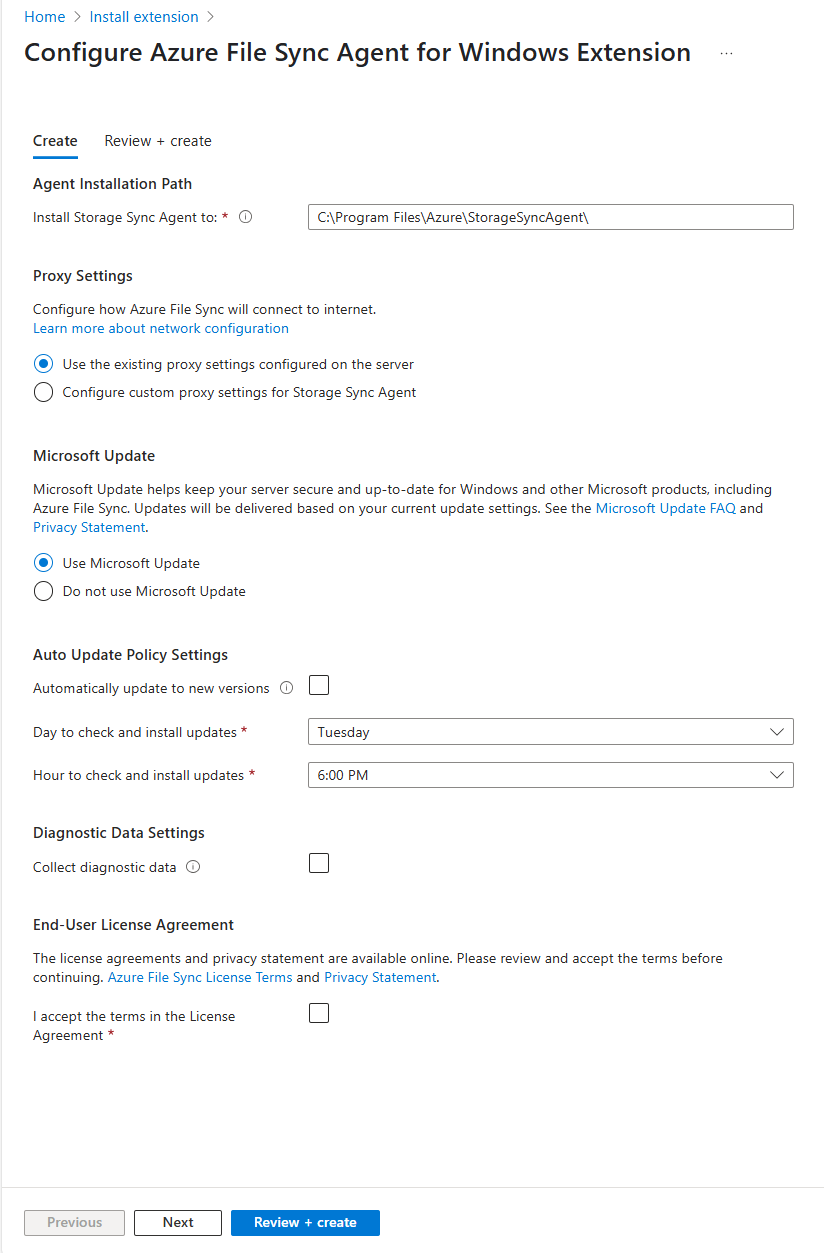Select Do not use Microsoft Update
Screen dimensions: 824x1253
pos(43,591)
